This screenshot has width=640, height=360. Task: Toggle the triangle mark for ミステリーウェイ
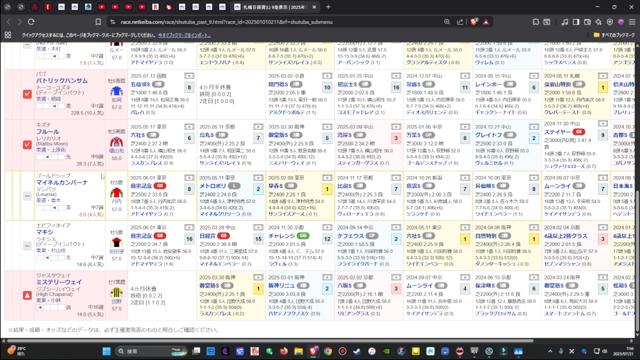point(27,295)
